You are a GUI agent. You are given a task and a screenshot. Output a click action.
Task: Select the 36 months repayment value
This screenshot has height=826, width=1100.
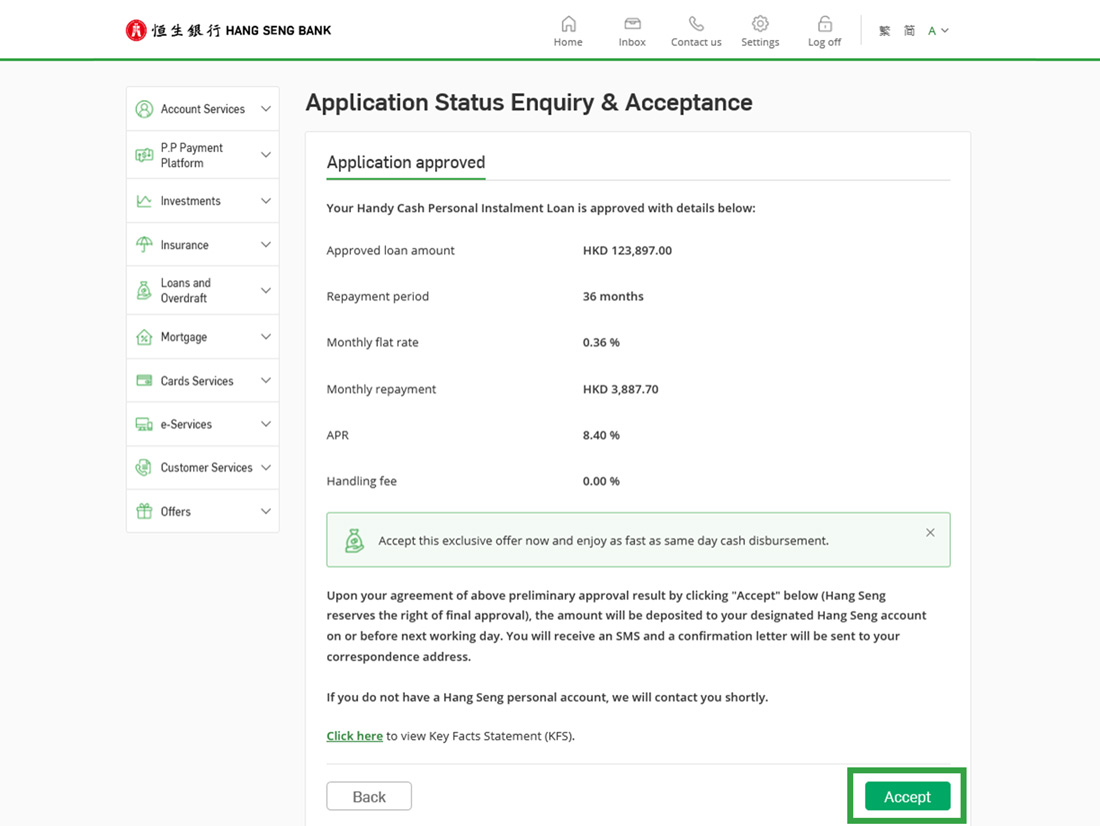(613, 296)
